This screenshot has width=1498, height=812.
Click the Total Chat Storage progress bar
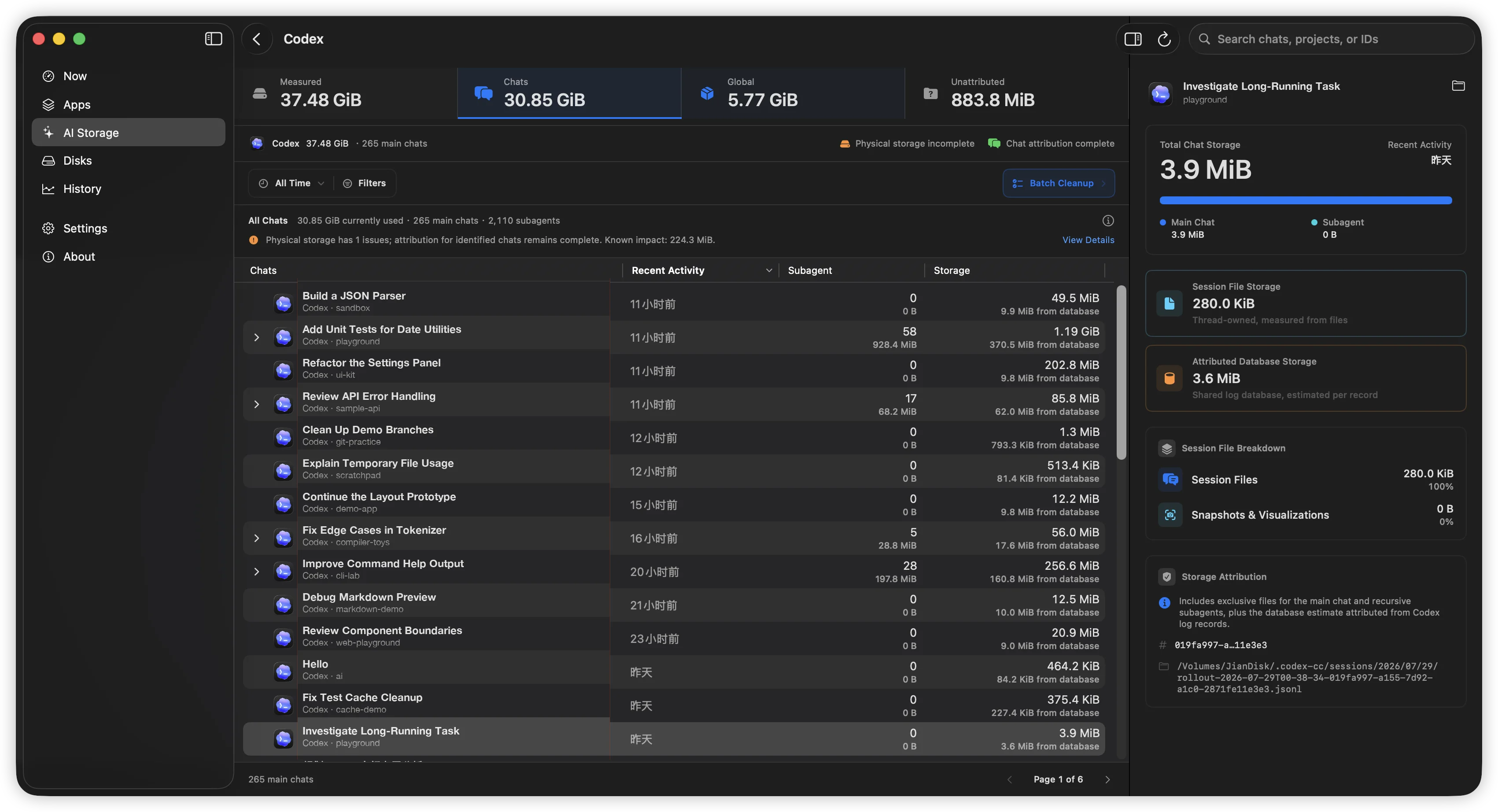[1306, 200]
